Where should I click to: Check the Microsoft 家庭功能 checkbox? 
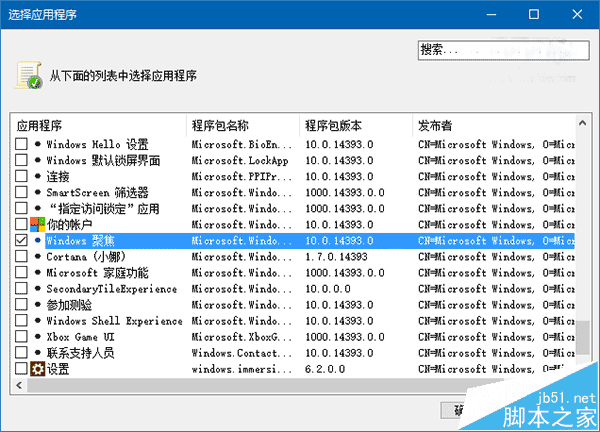coord(21,273)
